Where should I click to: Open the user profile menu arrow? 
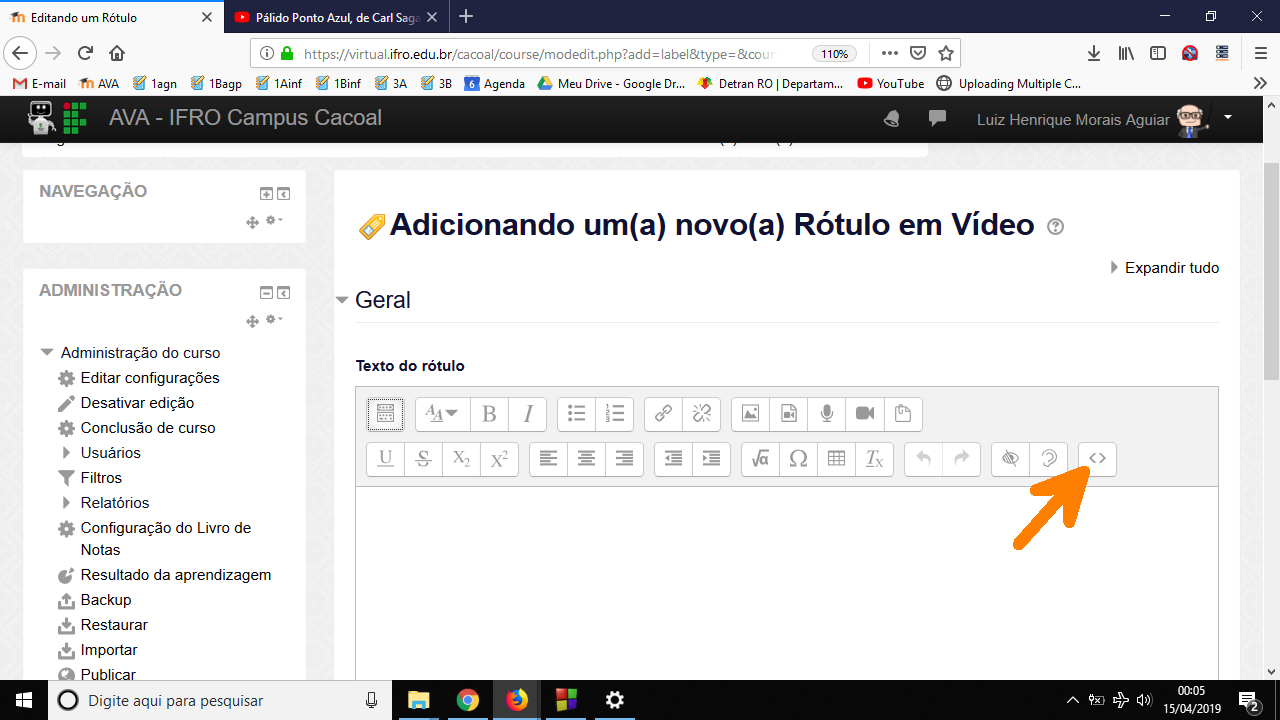coord(1228,117)
